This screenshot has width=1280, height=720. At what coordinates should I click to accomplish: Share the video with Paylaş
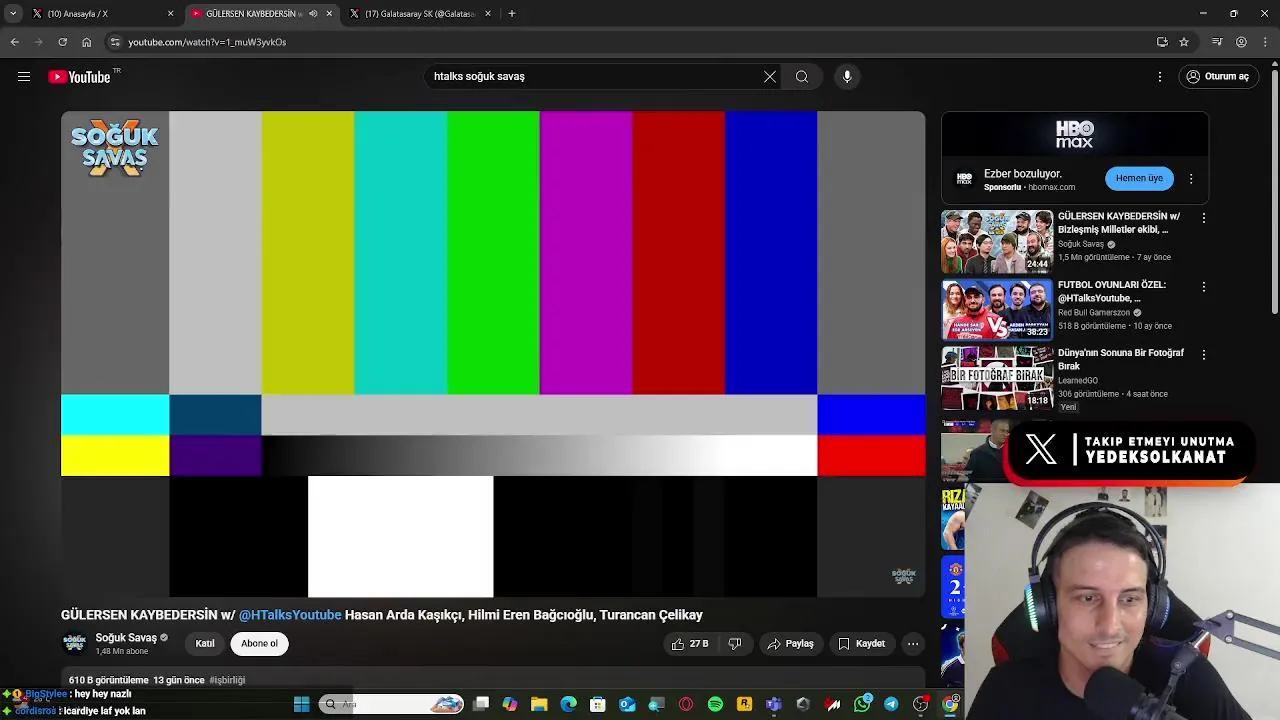coord(790,644)
